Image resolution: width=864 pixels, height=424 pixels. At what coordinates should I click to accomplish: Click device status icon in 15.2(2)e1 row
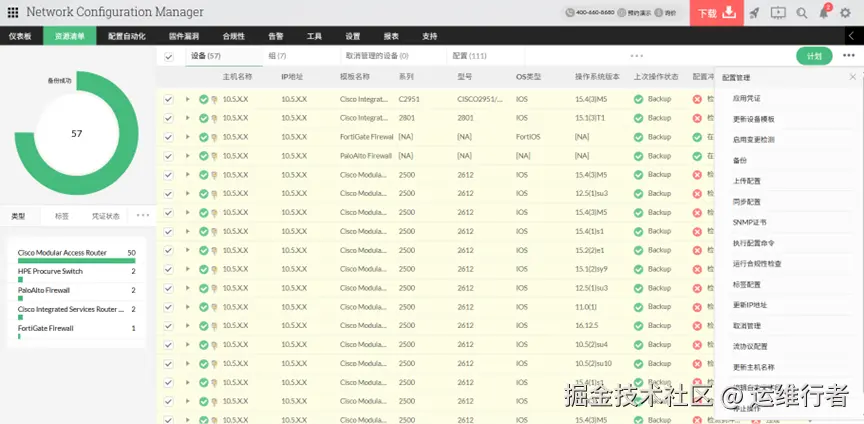(203, 250)
